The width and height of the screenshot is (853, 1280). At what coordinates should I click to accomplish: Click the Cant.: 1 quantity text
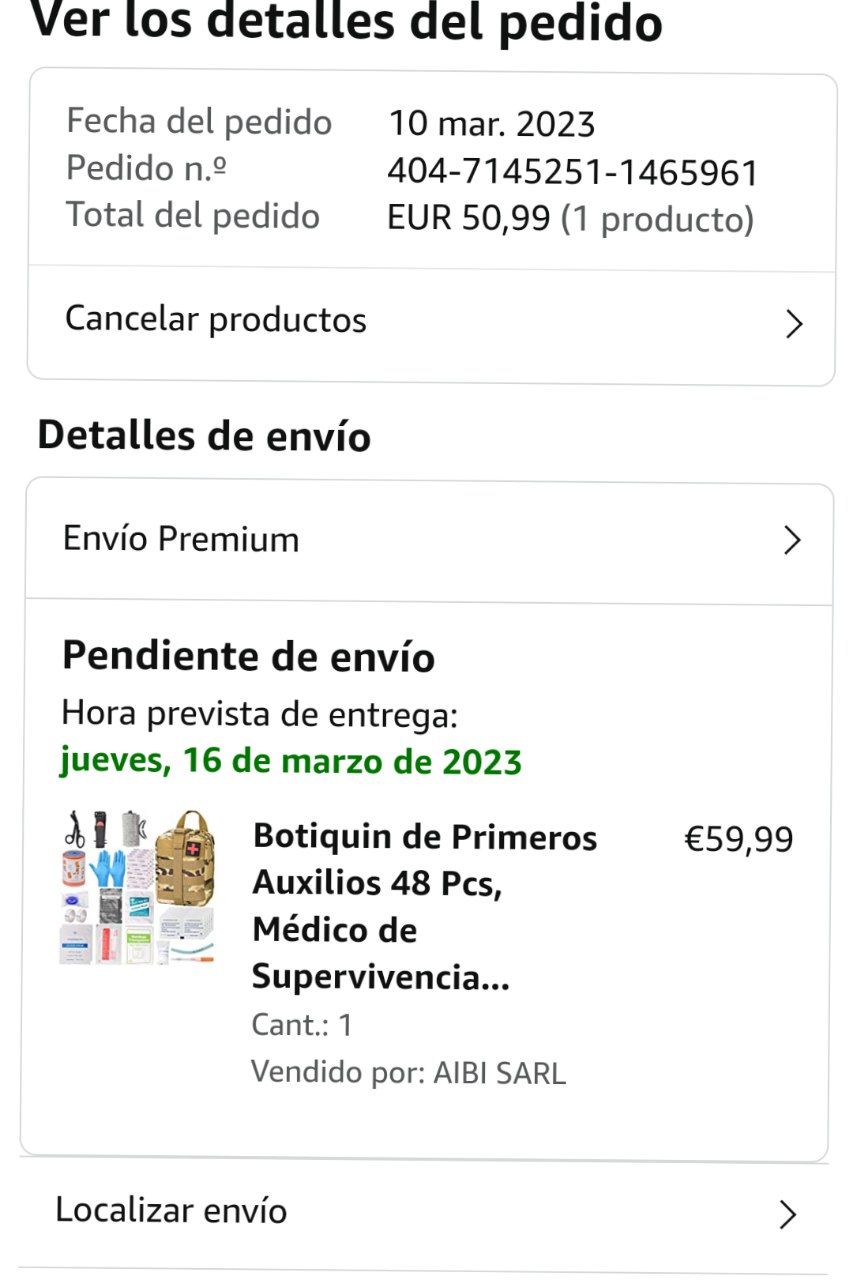click(302, 1025)
